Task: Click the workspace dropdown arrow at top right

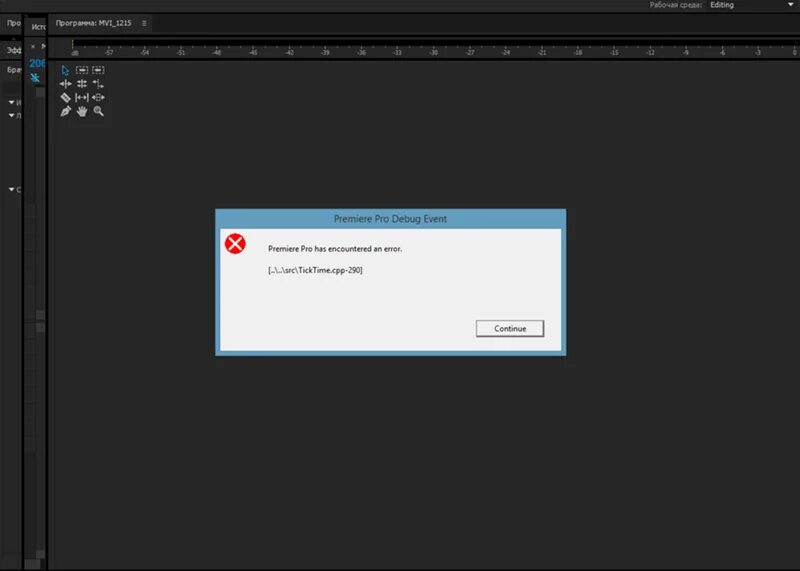Action: coord(791,5)
